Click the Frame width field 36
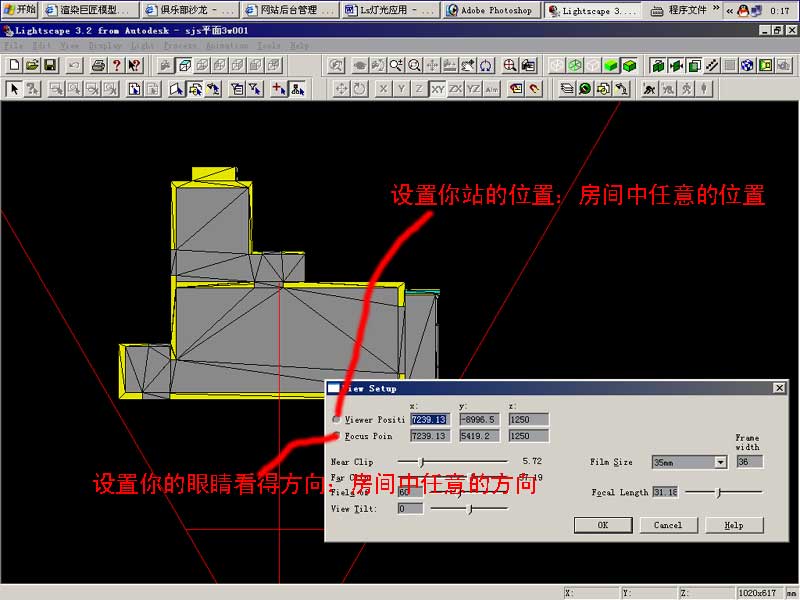 (750, 462)
